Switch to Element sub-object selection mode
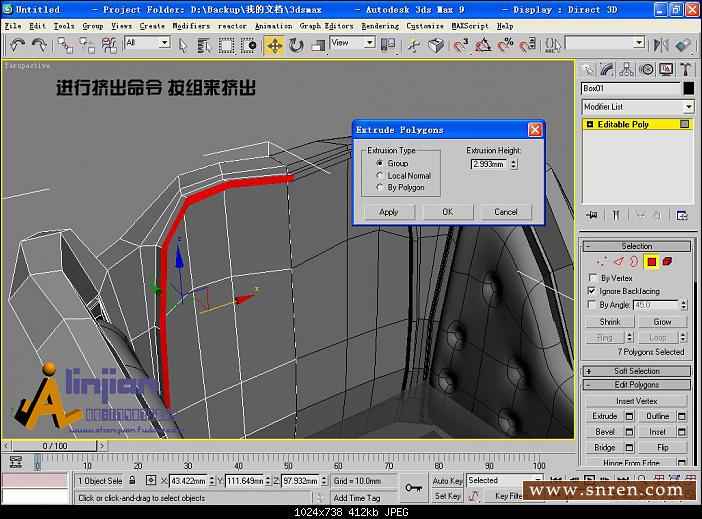 [x=667, y=262]
